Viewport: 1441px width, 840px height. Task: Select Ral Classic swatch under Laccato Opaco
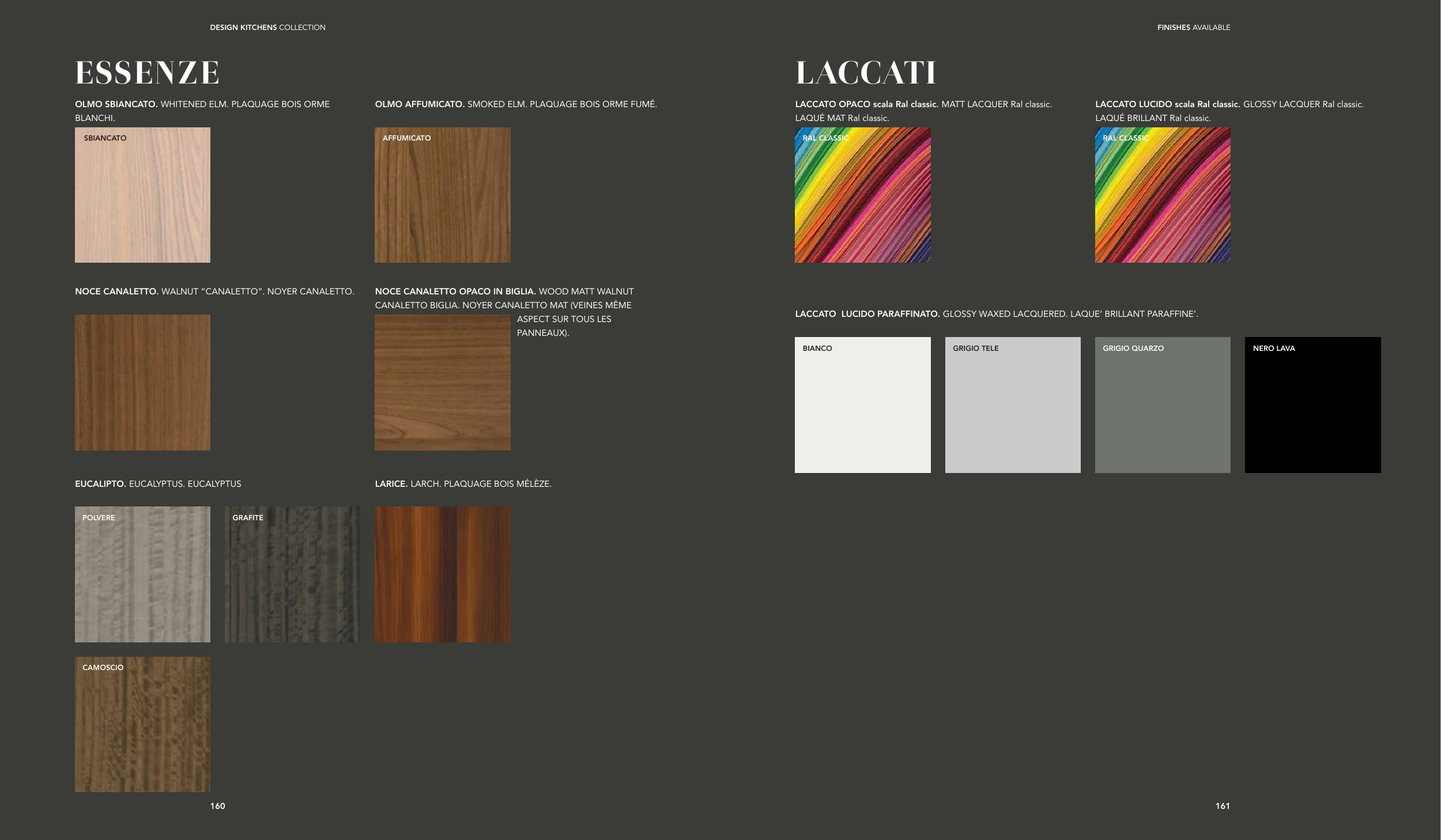coord(862,195)
